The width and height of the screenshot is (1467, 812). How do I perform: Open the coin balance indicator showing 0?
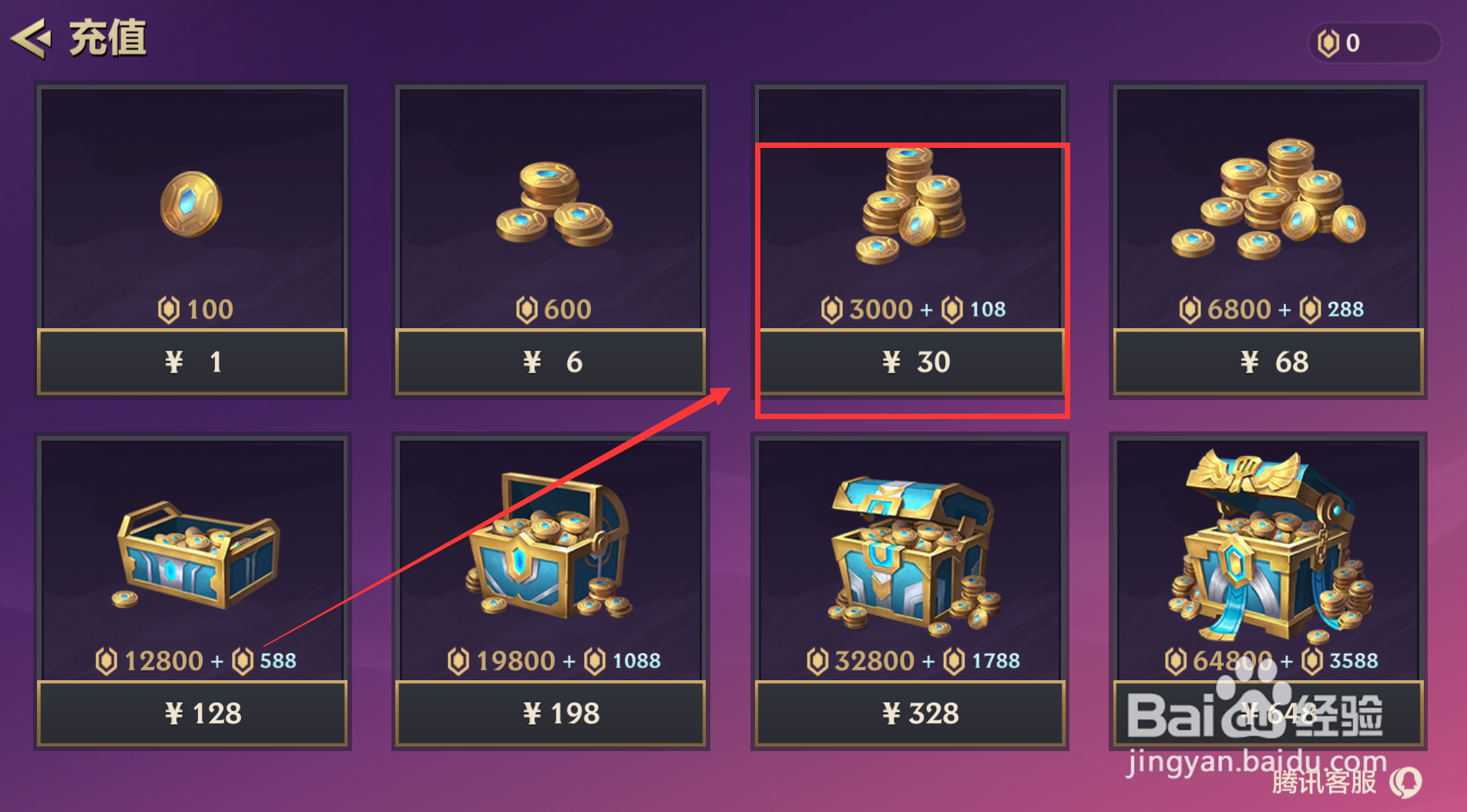1375,43
